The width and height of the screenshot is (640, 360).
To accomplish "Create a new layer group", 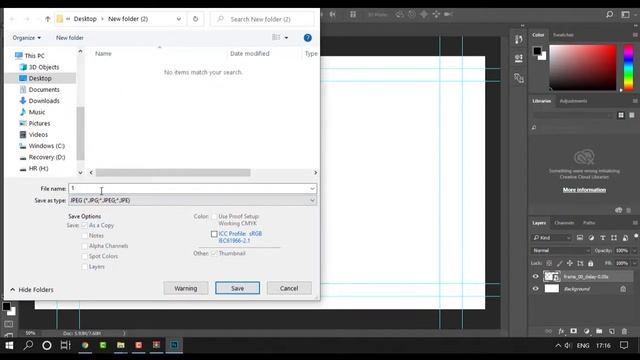I will [599, 331].
